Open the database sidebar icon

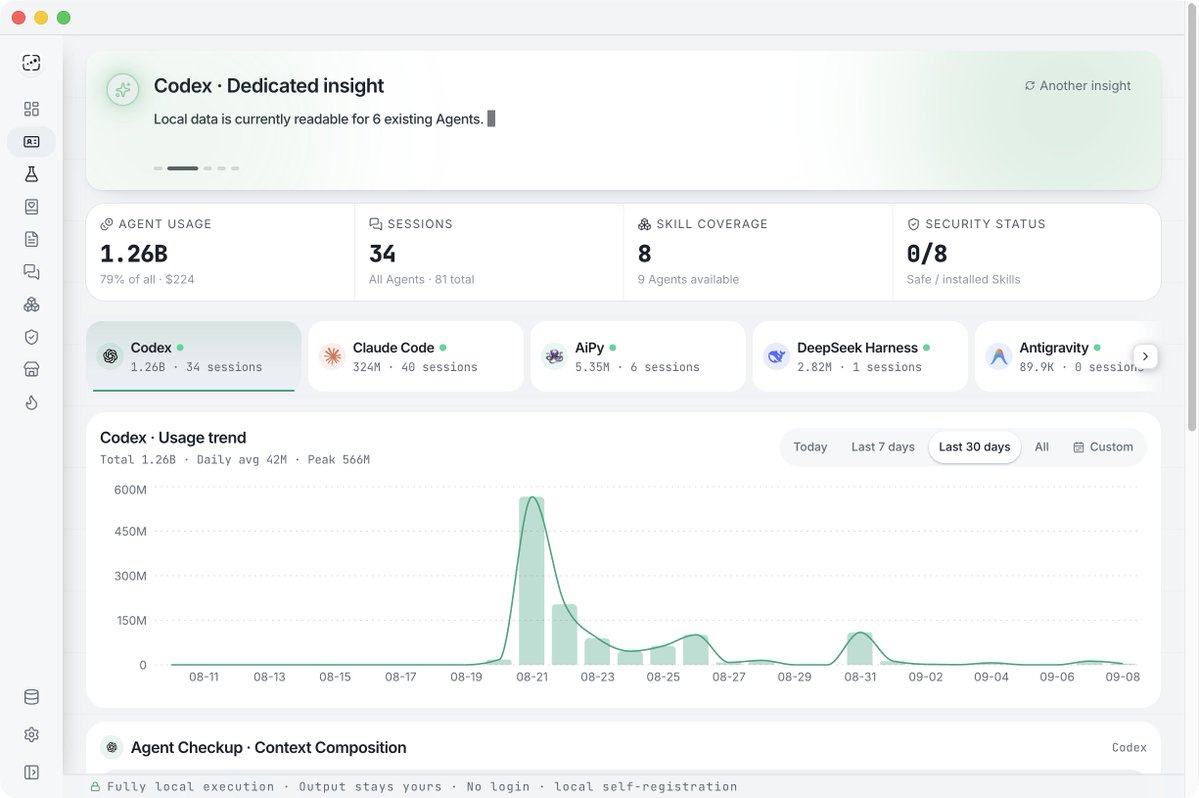point(31,697)
